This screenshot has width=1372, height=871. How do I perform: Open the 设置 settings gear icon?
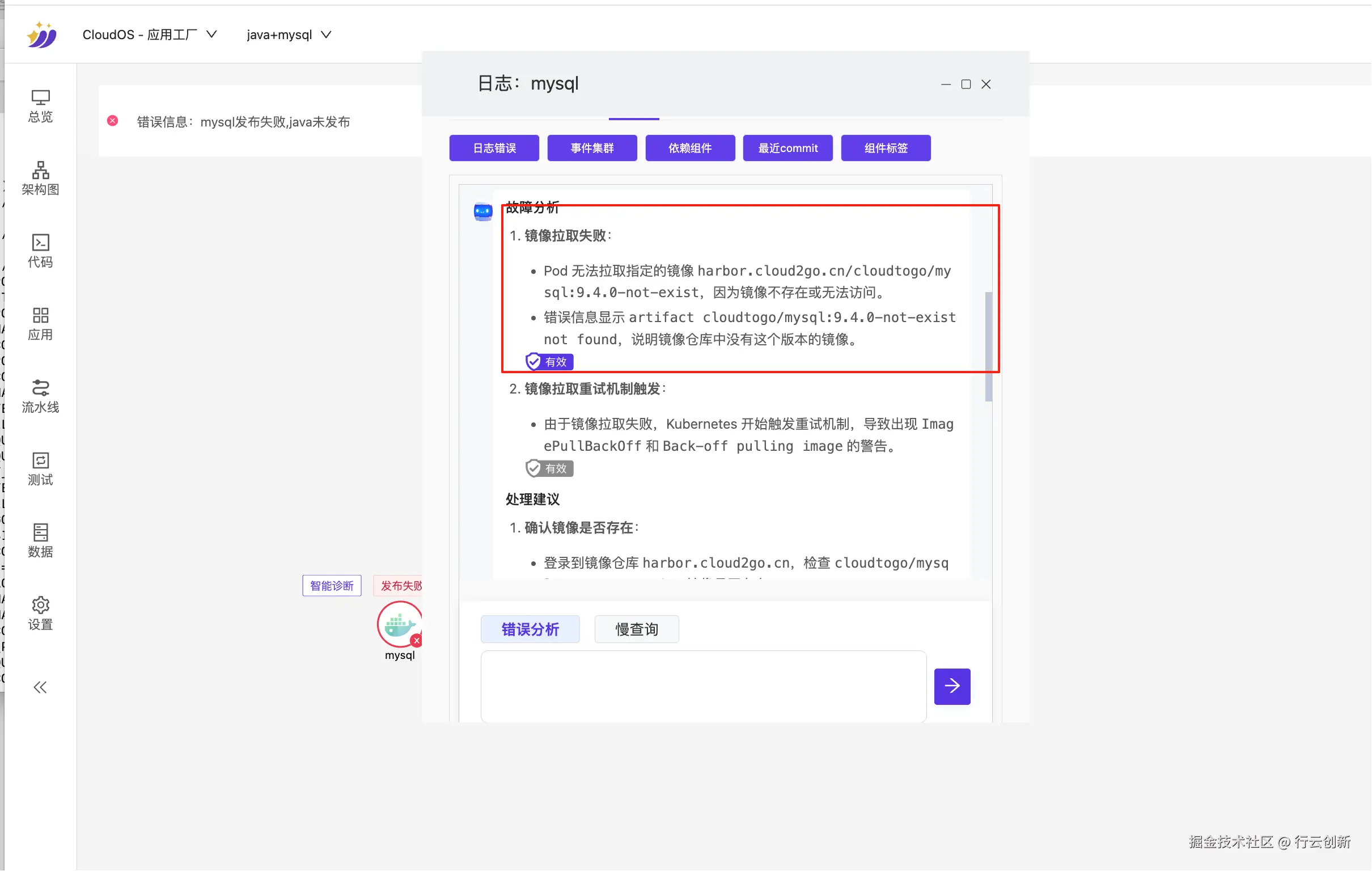click(40, 613)
